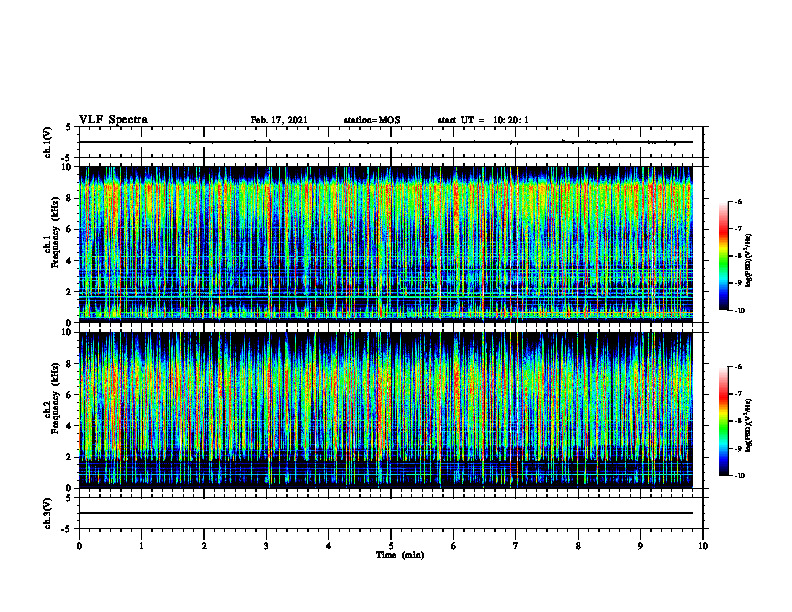Click the "ch.3(V)" waveform axis label
The width and height of the screenshot is (792, 612).
[48, 514]
